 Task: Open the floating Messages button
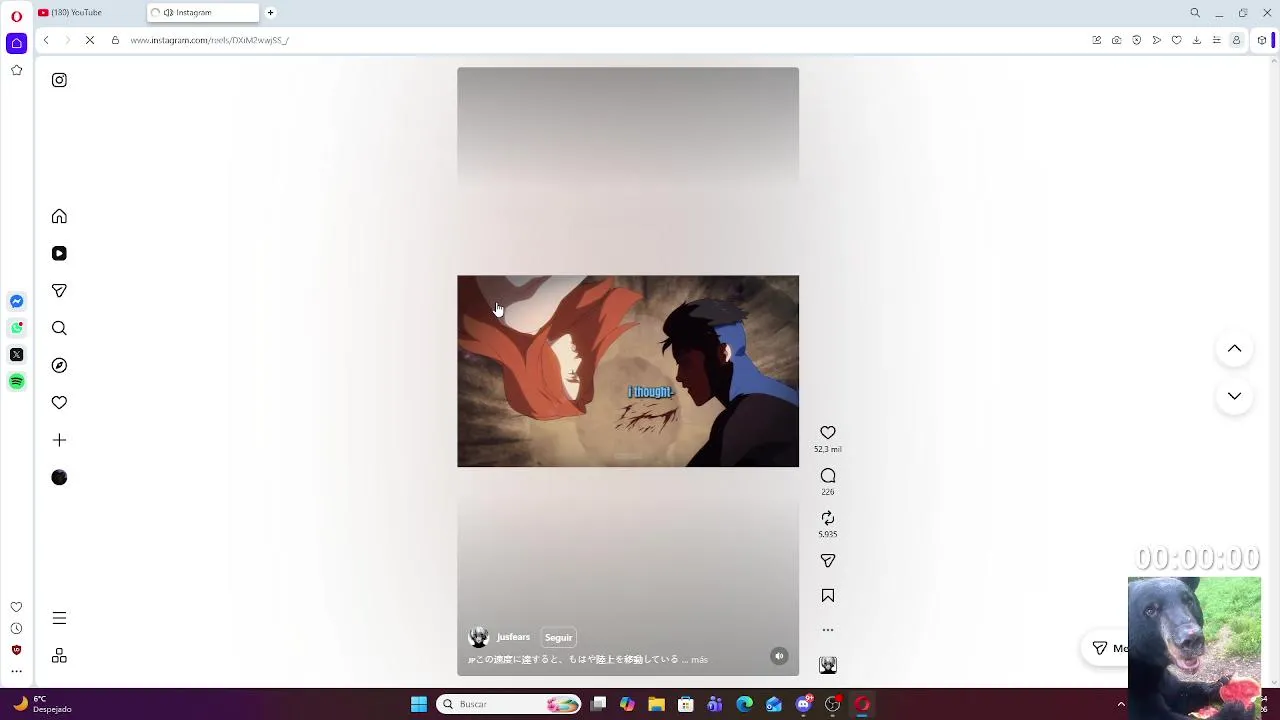click(1107, 648)
